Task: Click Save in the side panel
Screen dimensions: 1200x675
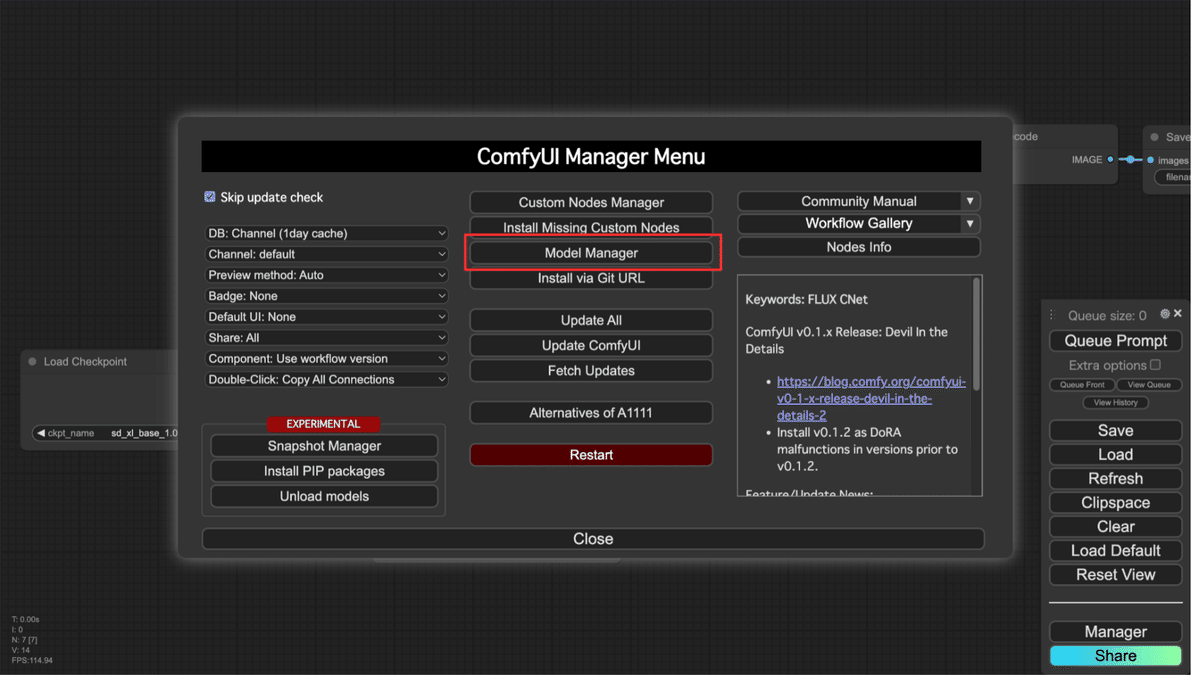Action: coord(1115,431)
